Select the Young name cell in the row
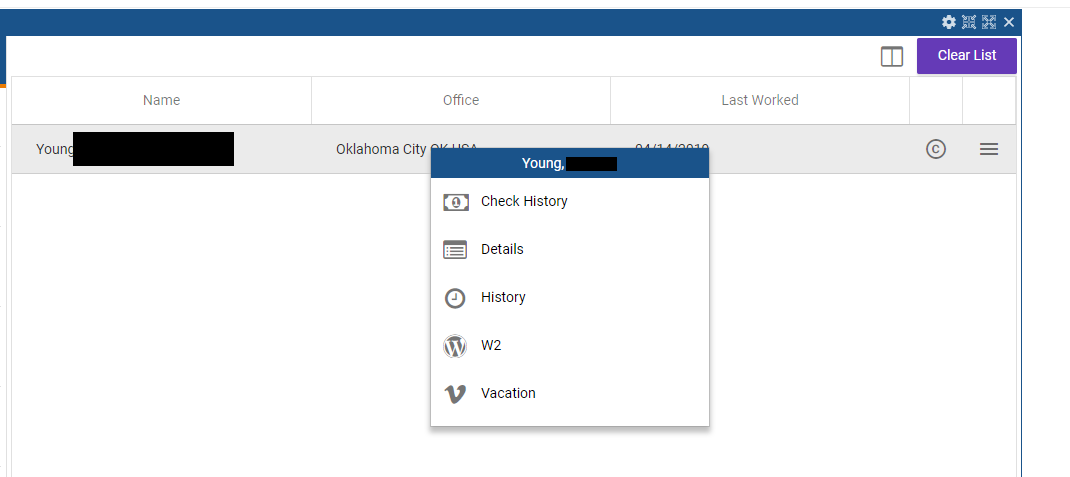Image resolution: width=1070 pixels, height=477 pixels. pos(55,149)
